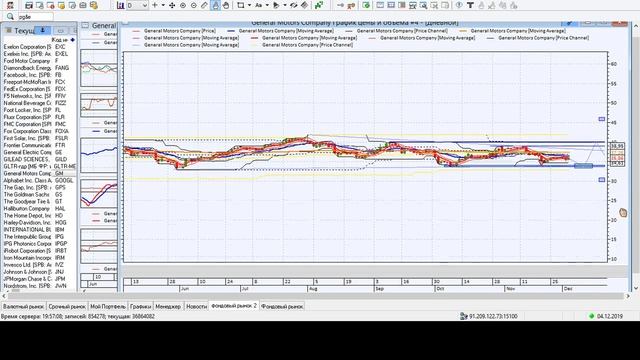Image resolution: width=640 pixels, height=360 pixels.
Task: Click the magnifier search icon
Action: point(10,17)
